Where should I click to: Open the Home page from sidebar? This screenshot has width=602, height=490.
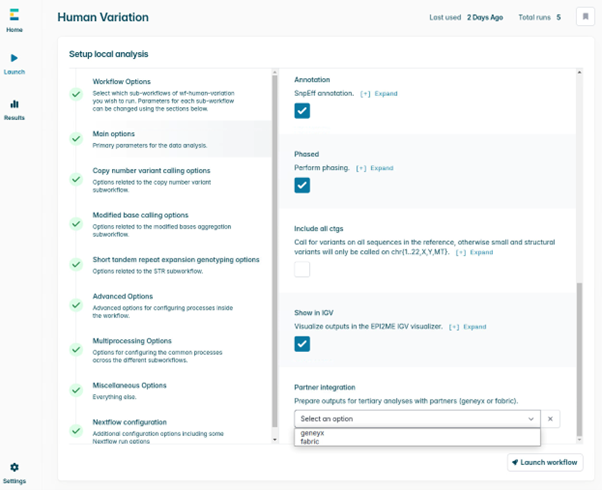pos(14,20)
